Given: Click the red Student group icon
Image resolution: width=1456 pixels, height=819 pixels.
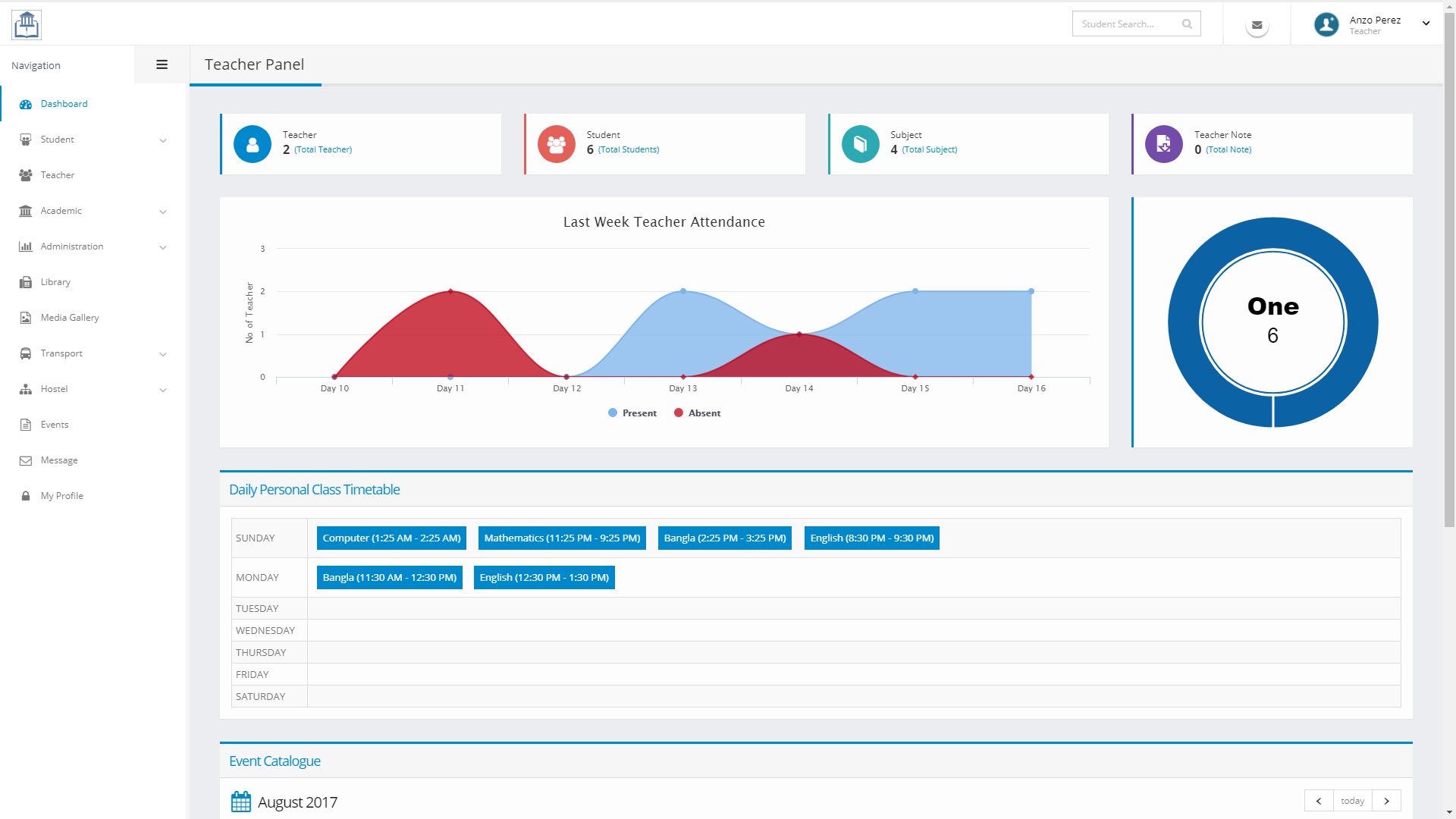Looking at the screenshot, I should tap(556, 144).
